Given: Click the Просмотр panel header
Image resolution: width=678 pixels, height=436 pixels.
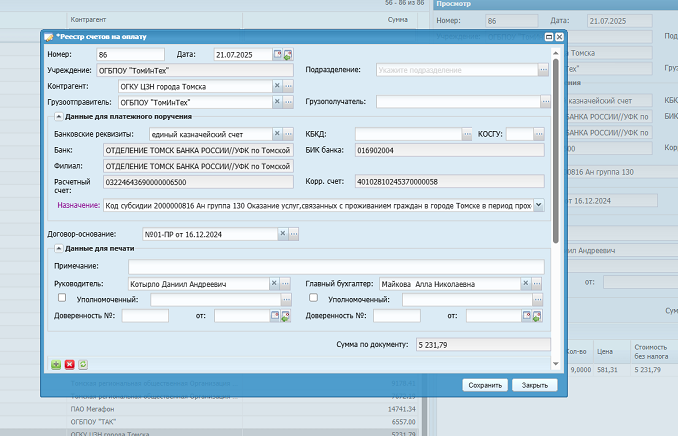Looking at the screenshot, I should (556, 4).
